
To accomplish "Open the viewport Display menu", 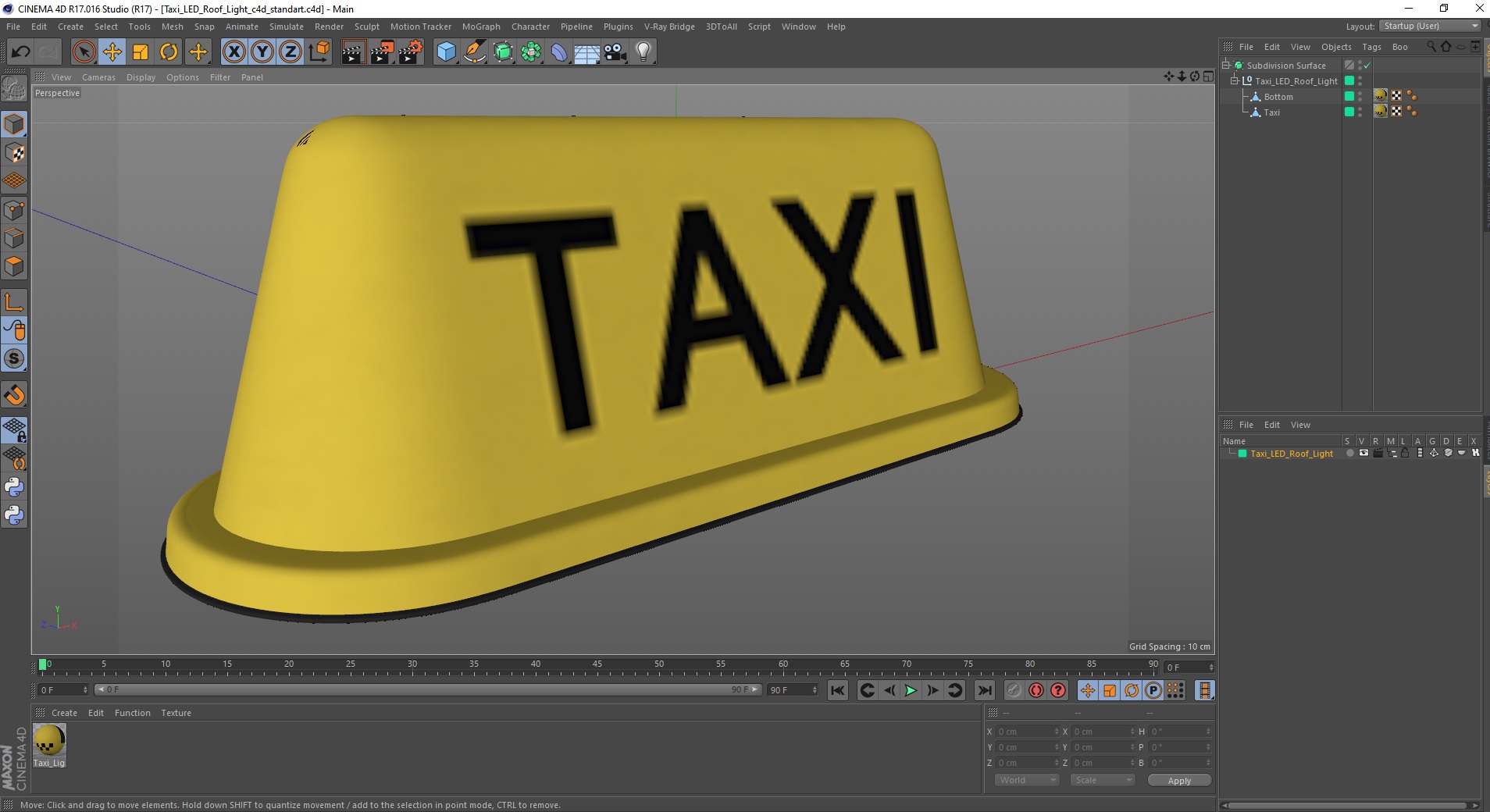I will point(141,77).
